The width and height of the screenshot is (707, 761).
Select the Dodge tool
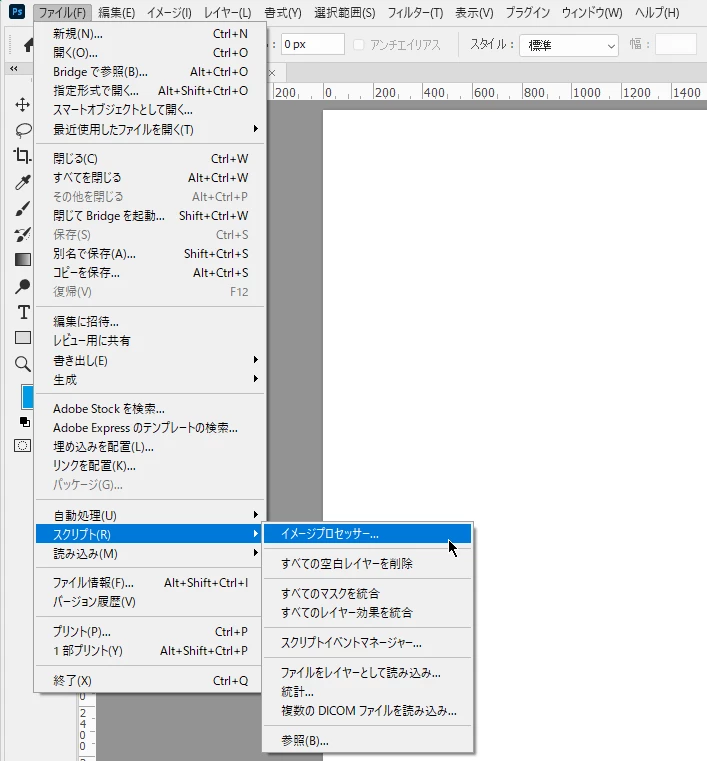(x=23, y=286)
